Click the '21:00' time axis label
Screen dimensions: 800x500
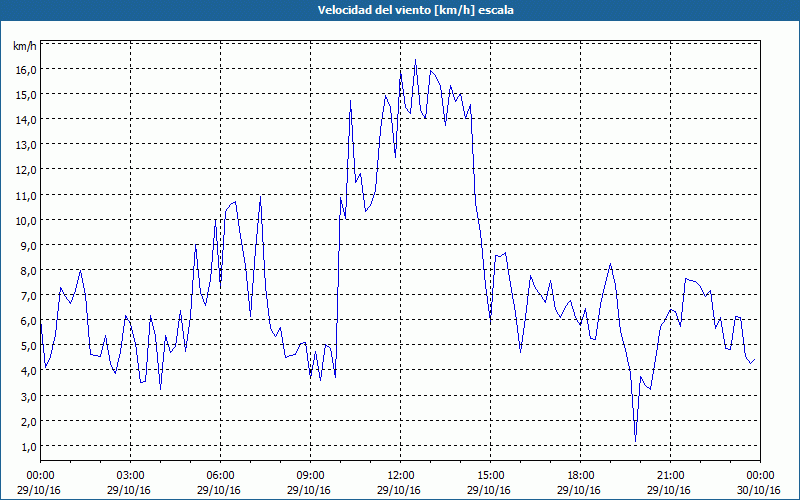click(670, 476)
